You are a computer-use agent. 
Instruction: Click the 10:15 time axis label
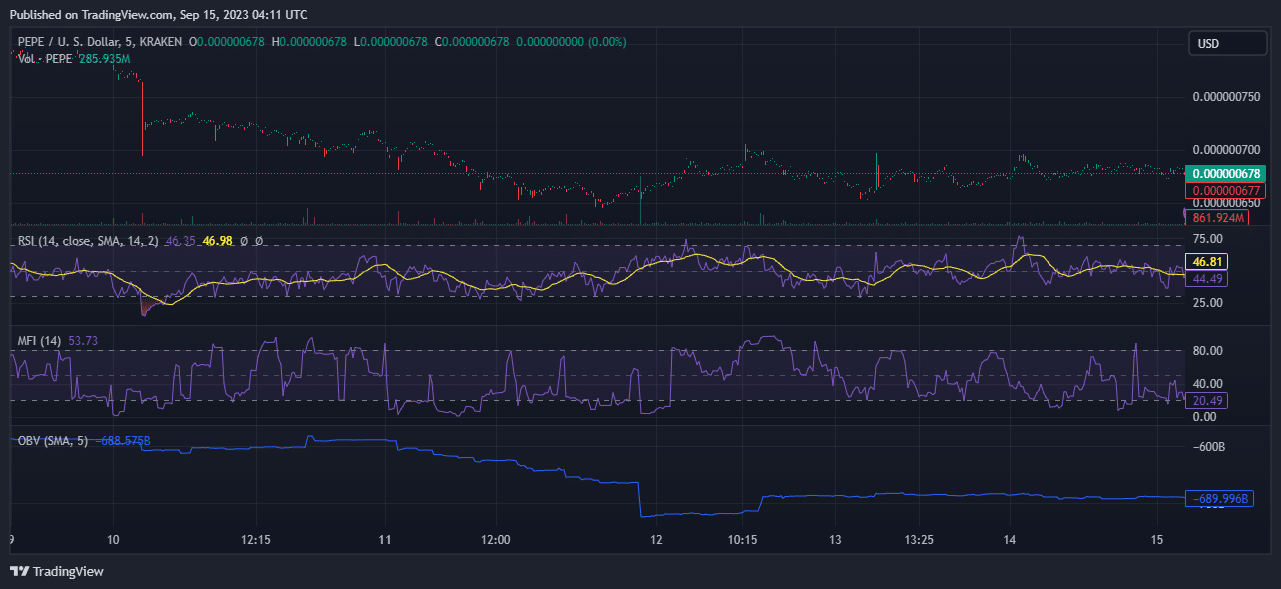pos(742,539)
